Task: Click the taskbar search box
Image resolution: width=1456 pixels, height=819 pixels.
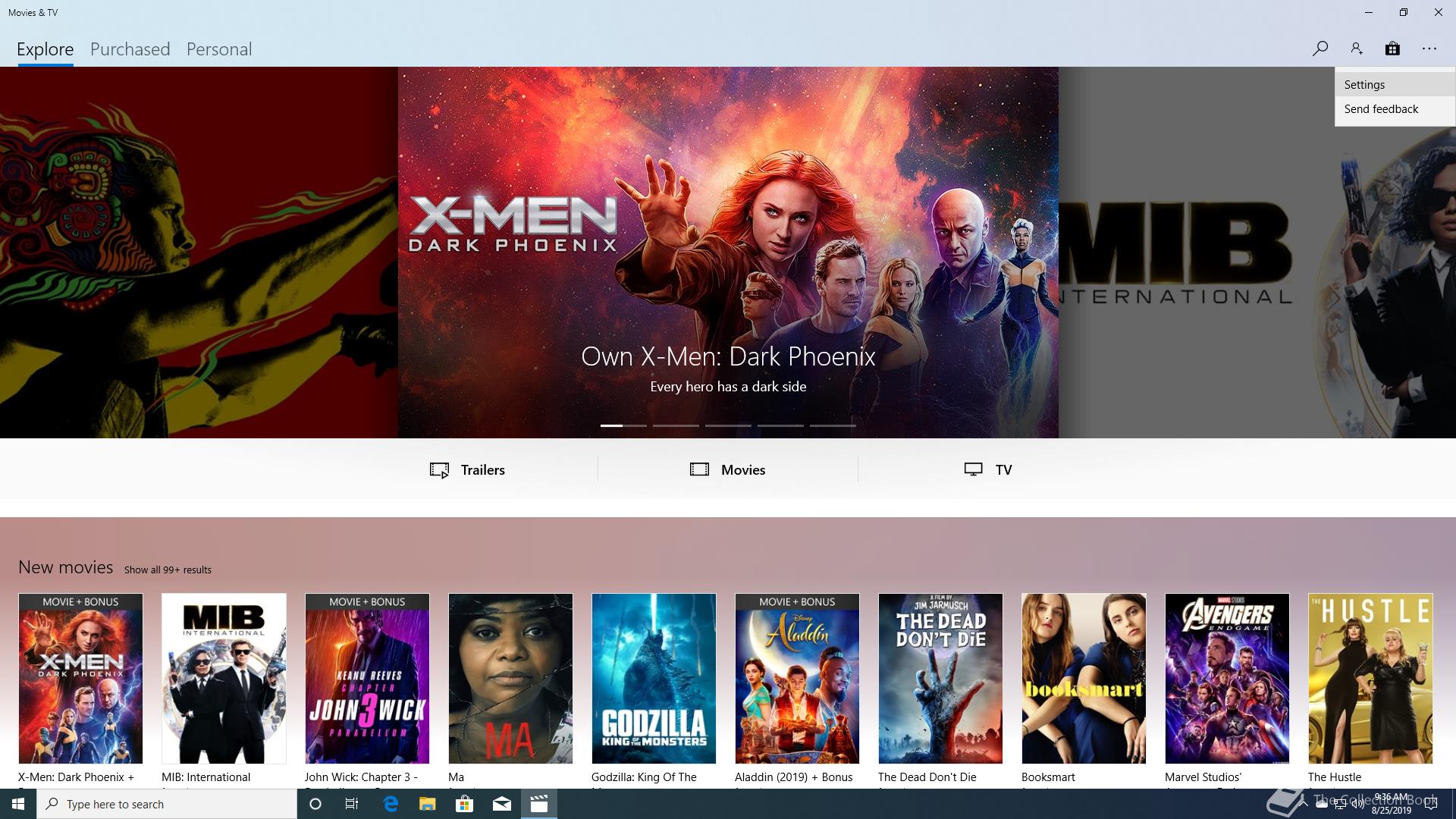Action: (167, 804)
